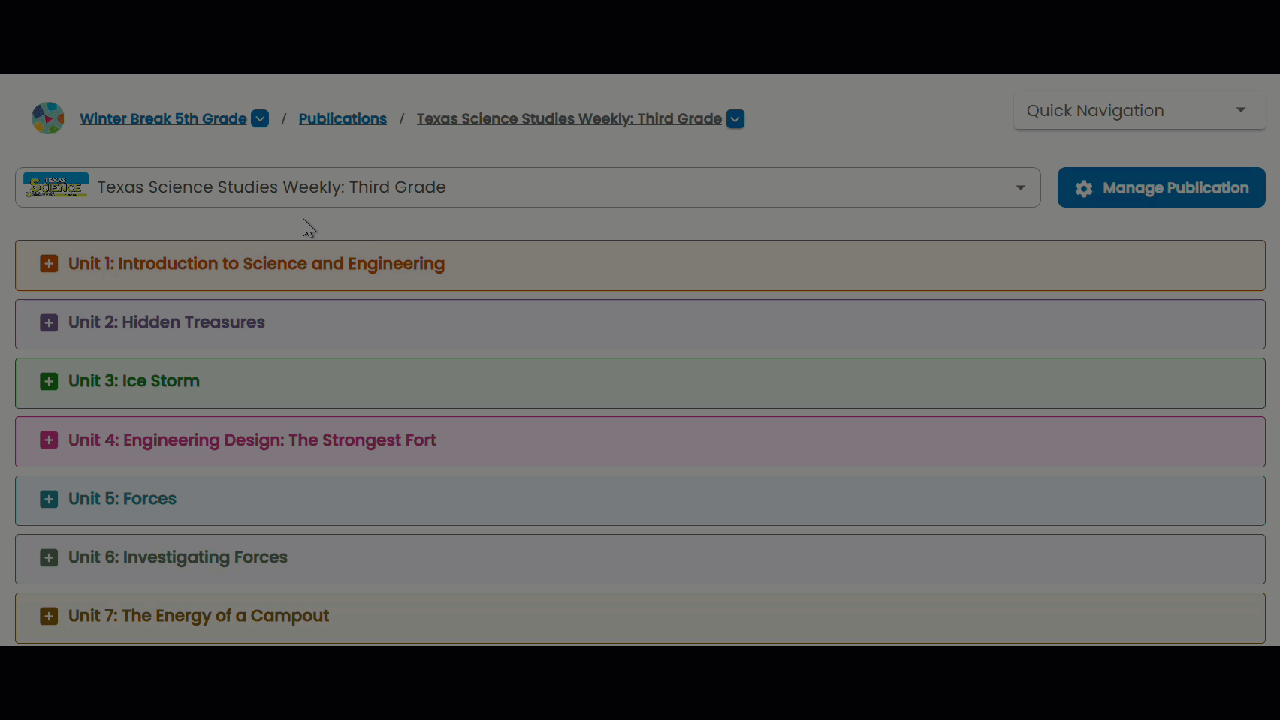The width and height of the screenshot is (1280, 720).
Task: Click the Texas Science publication thumbnail
Action: (56, 187)
